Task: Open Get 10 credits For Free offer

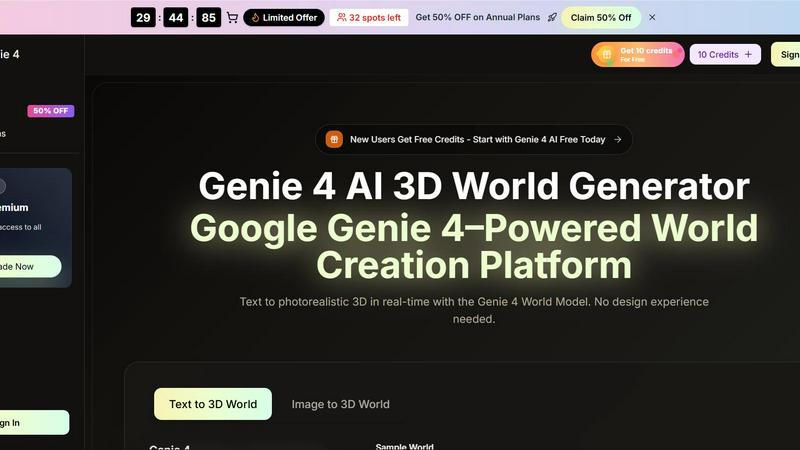Action: [x=638, y=55]
